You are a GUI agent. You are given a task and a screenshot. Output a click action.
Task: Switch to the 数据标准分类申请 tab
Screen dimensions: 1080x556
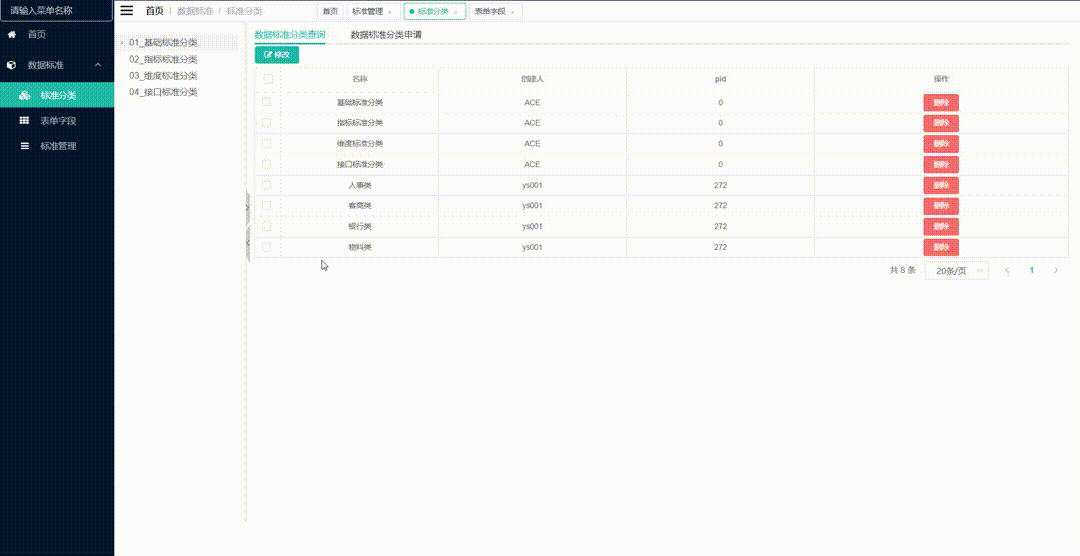[x=385, y=34]
